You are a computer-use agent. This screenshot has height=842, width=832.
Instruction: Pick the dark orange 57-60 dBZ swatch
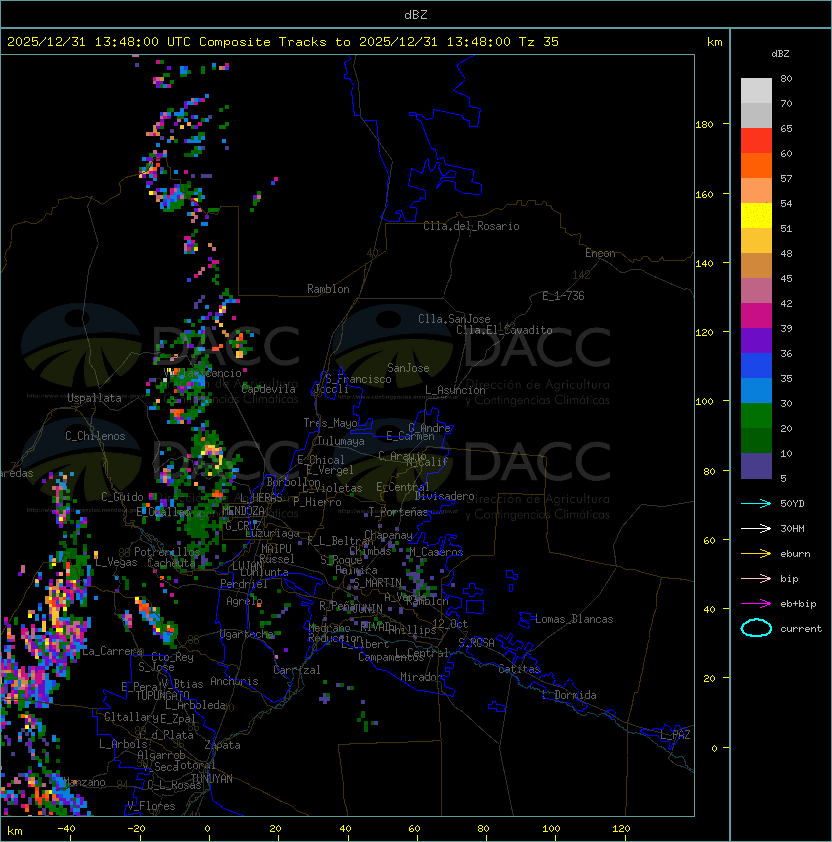[x=756, y=166]
